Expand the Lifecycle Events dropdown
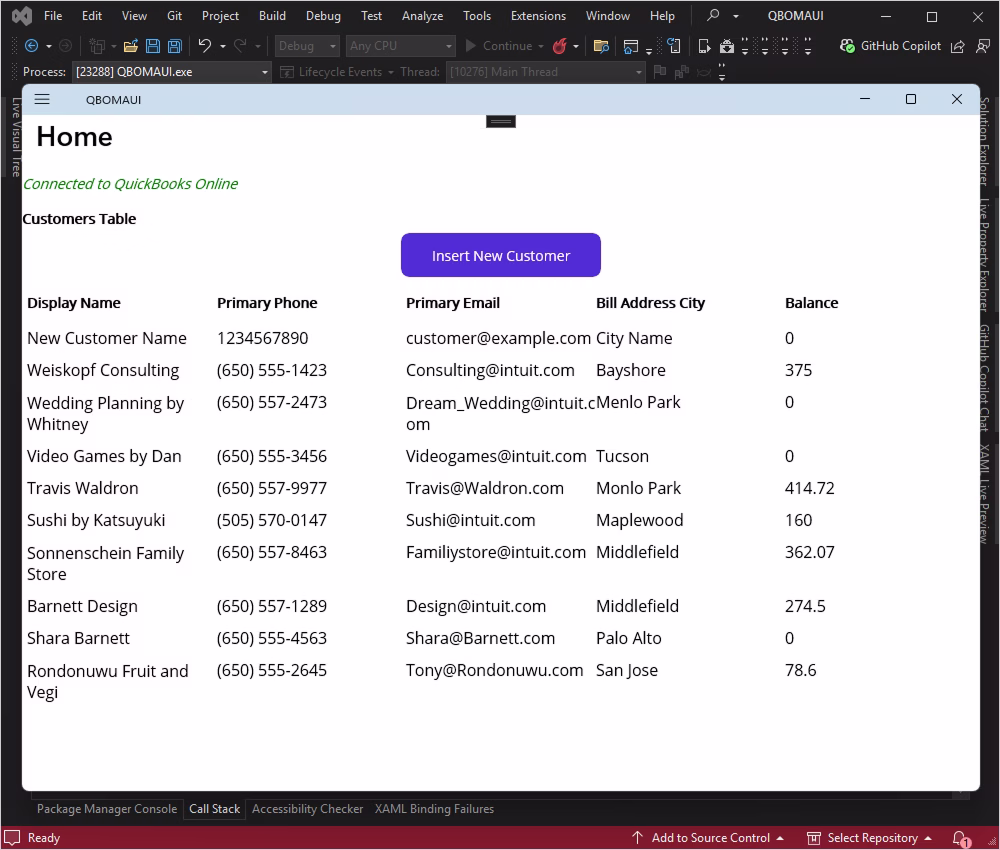This screenshot has height=850, width=1000. click(x=391, y=72)
